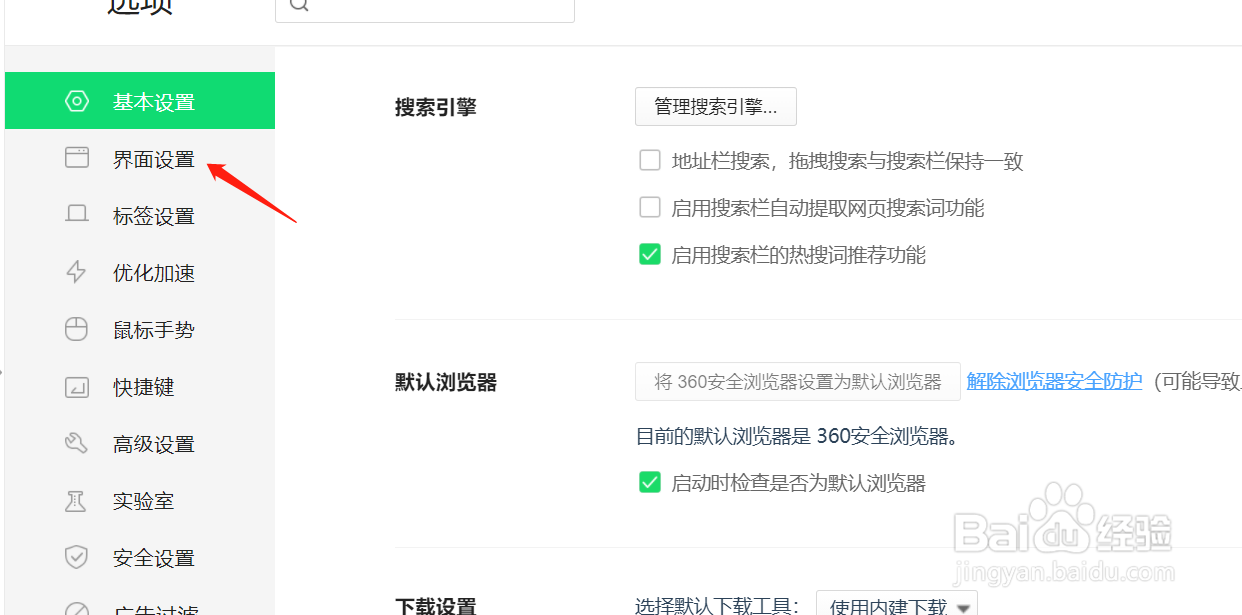
Task: Click the 默认浏览器 section heading
Action: (x=446, y=382)
